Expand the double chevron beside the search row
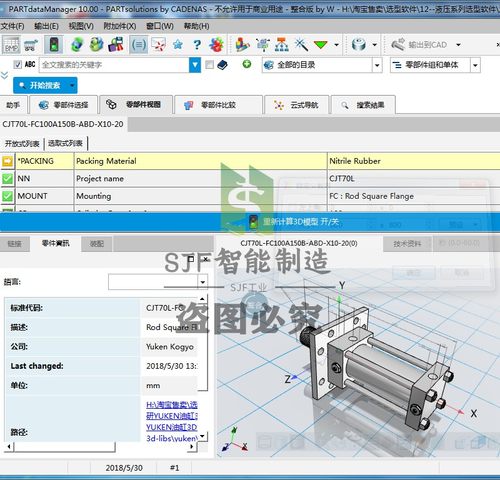The width and height of the screenshot is (500, 480). (4, 75)
